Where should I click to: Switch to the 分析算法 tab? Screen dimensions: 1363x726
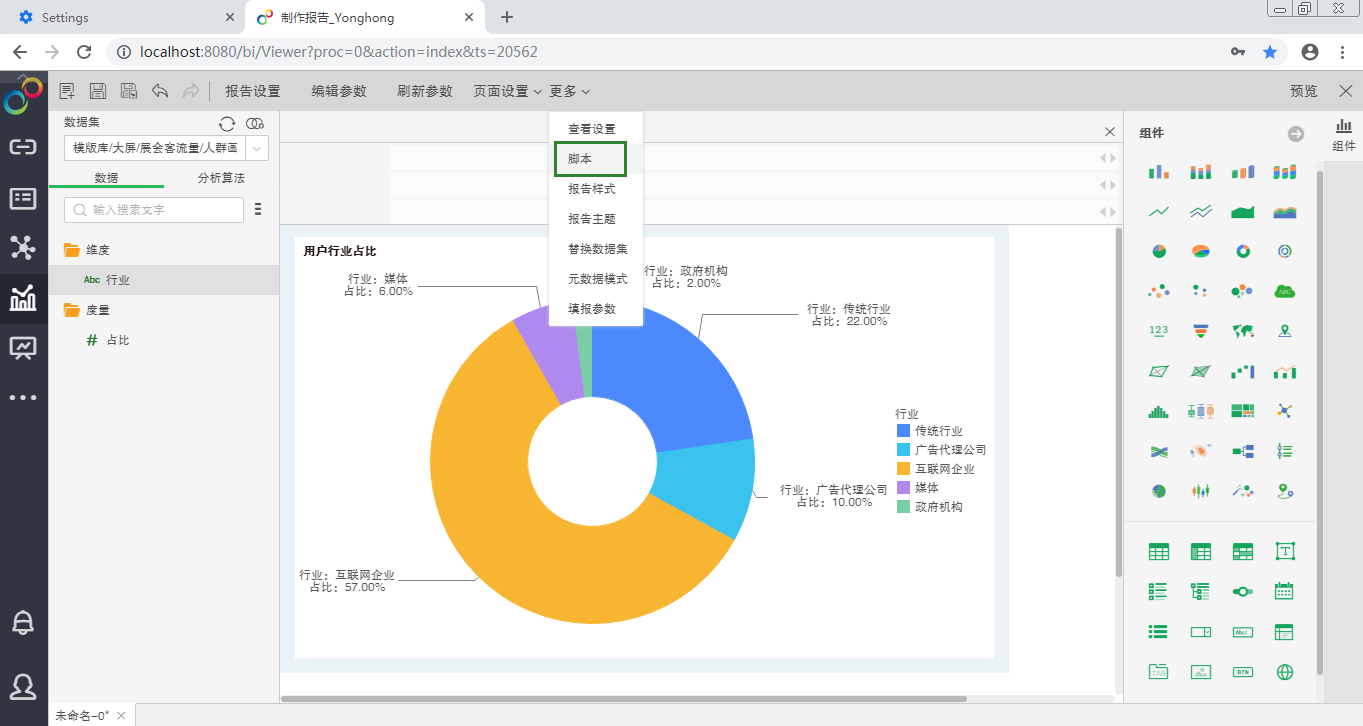pos(221,178)
